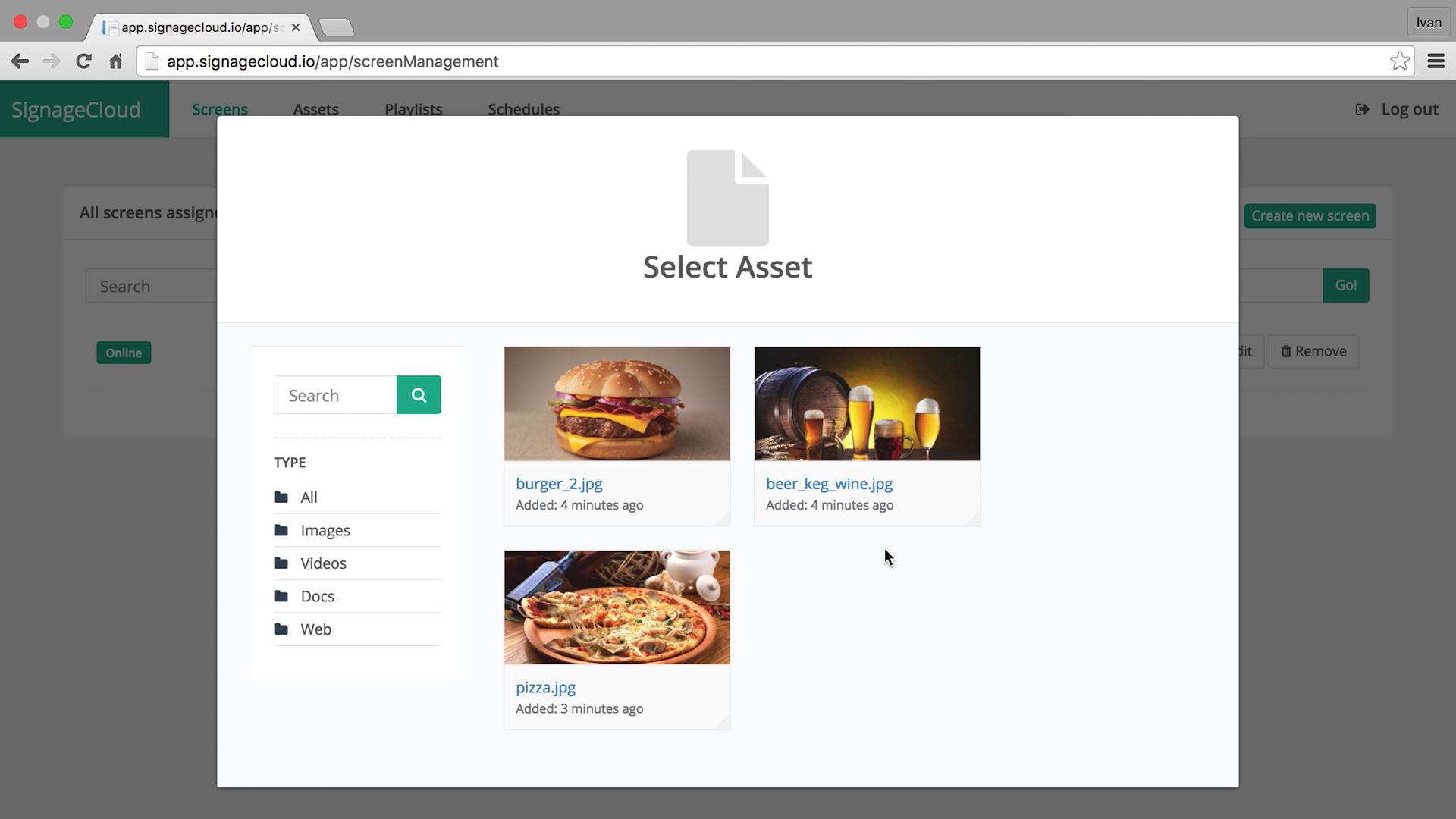The image size is (1456, 819).
Task: Click the browser home icon
Action: coord(115,61)
